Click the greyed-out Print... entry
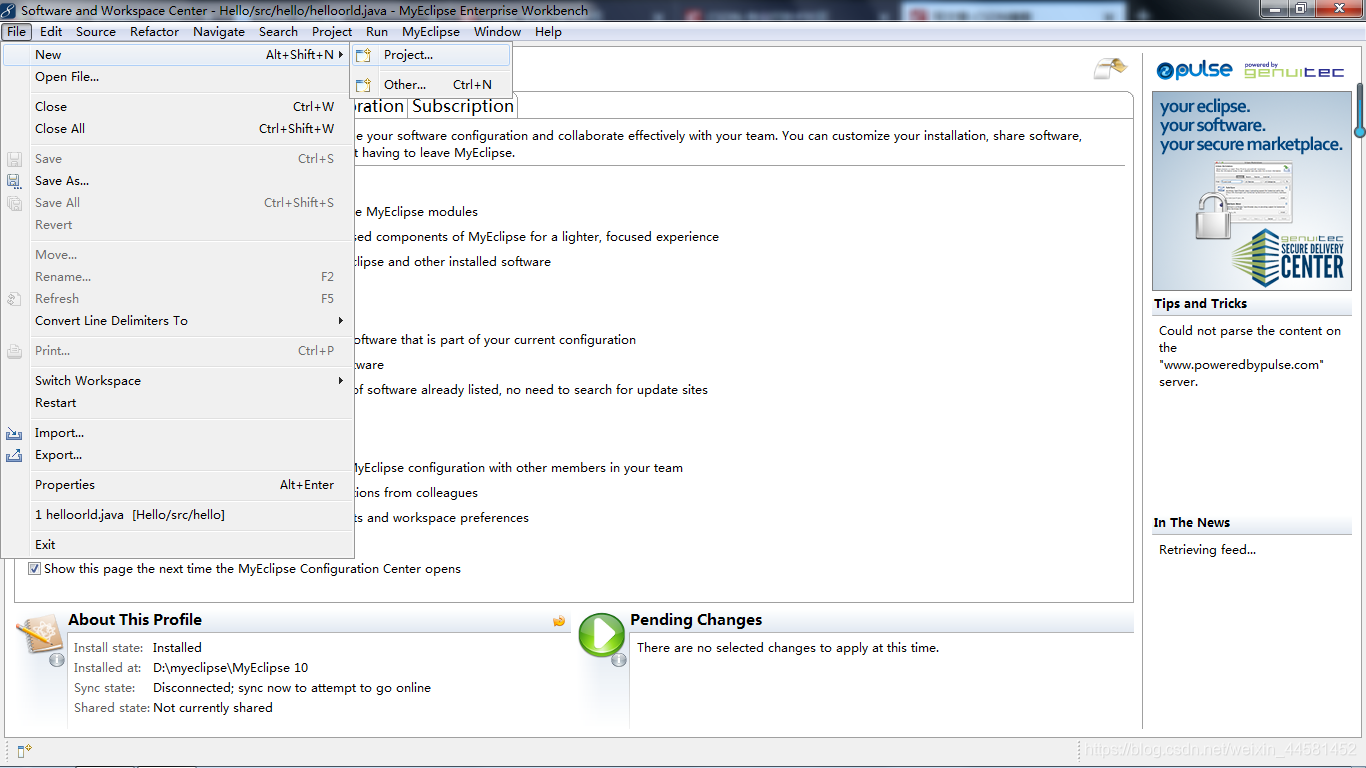This screenshot has width=1366, height=768. coord(177,351)
